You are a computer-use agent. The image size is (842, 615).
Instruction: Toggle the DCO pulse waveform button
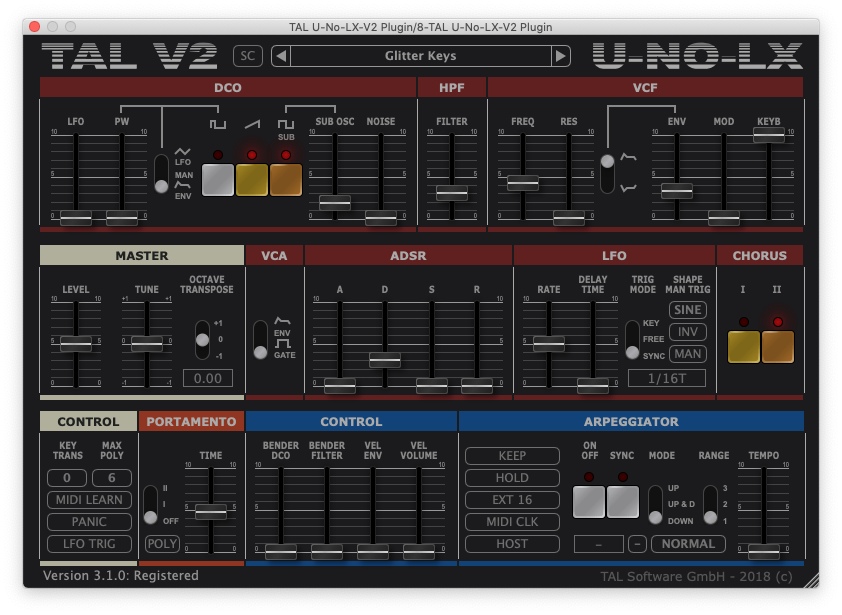click(217, 179)
